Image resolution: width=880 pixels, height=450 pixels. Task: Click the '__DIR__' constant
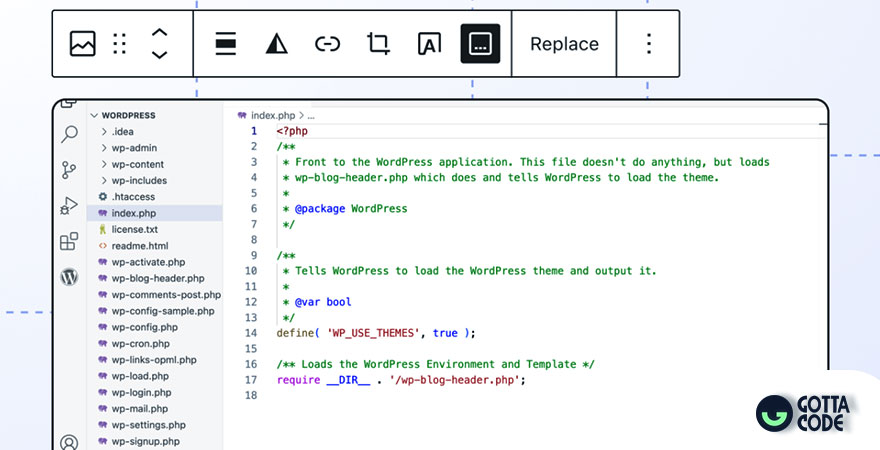point(349,380)
